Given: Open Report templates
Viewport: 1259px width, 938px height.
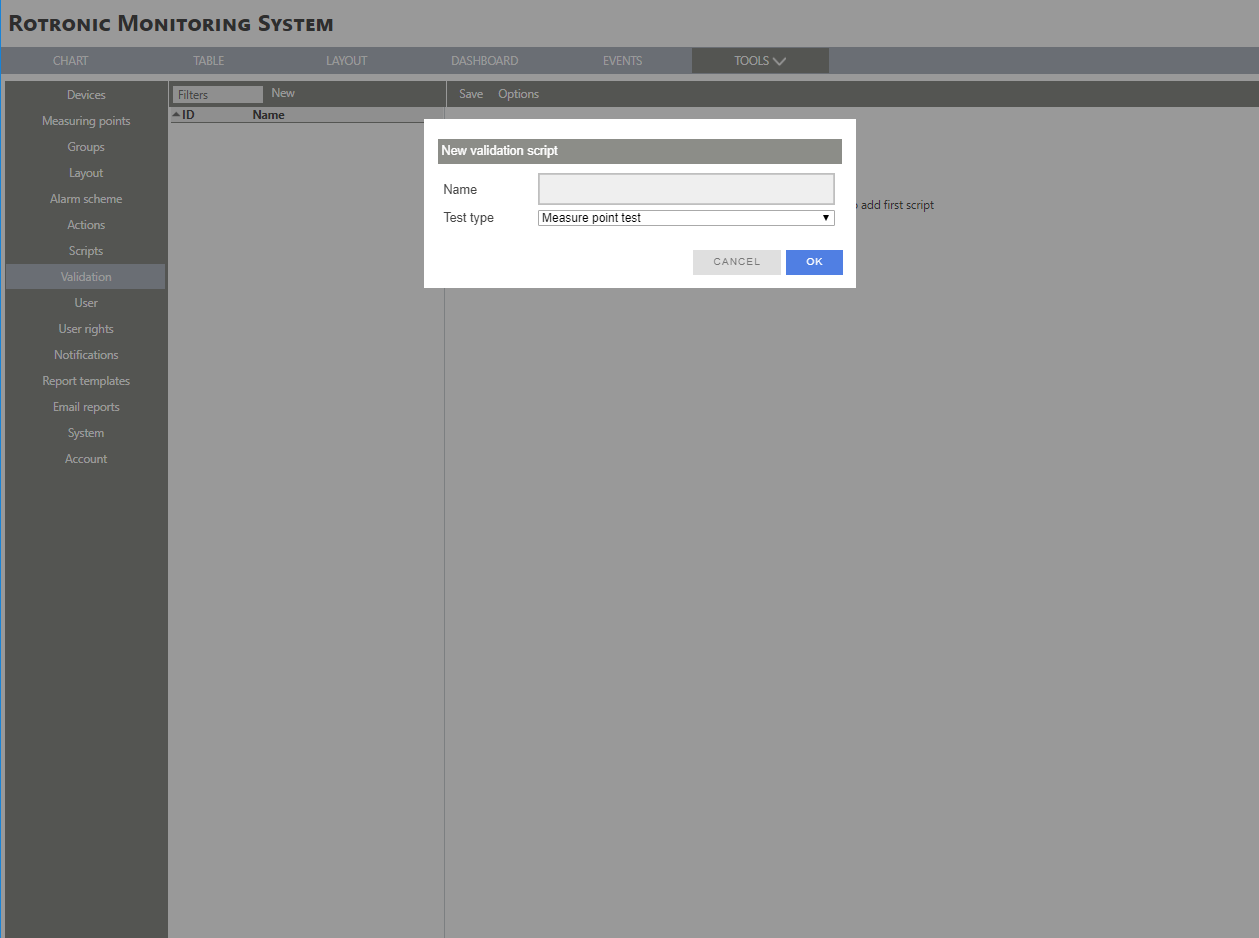Looking at the screenshot, I should pos(86,381).
